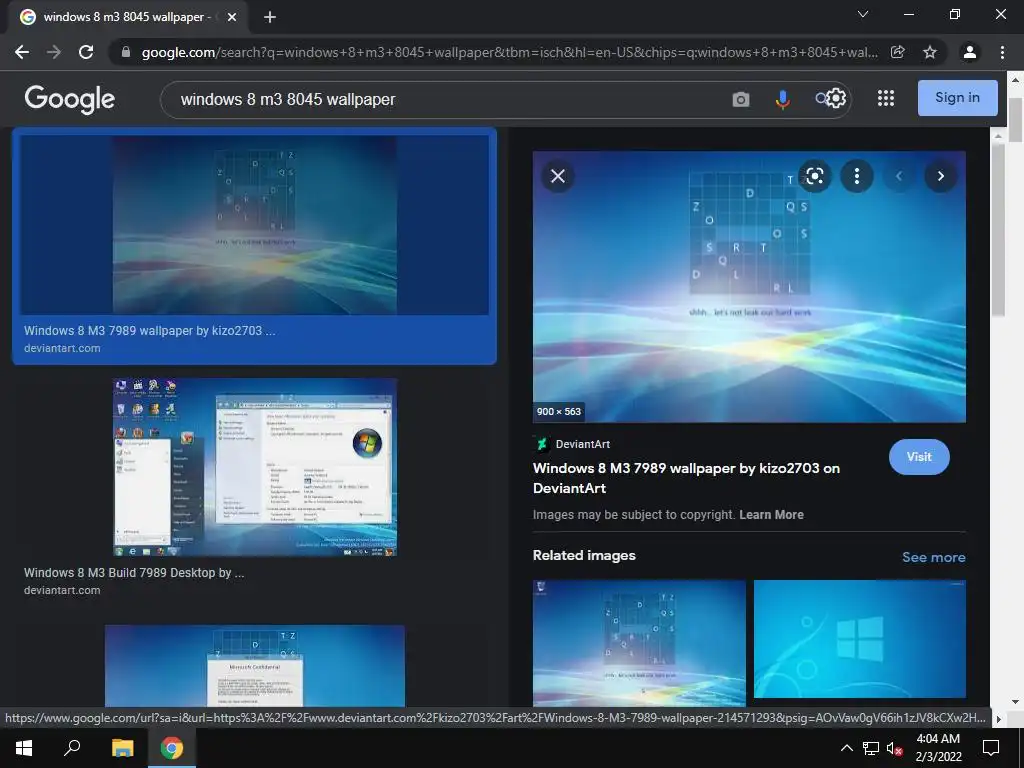Open Chrome three-dot menu
The width and height of the screenshot is (1024, 768).
pyautogui.click(x=1002, y=52)
